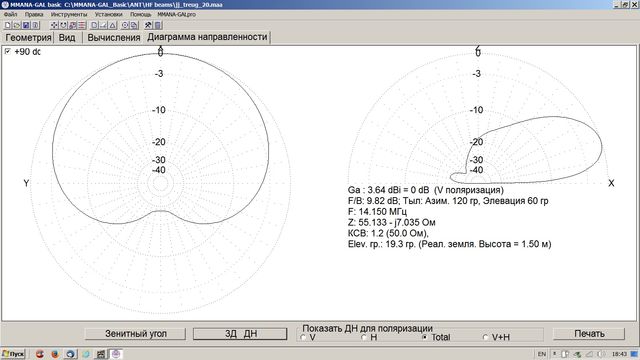This screenshot has height=360, width=640.
Task: Click the triangle toolbar icon
Action: [113, 25]
